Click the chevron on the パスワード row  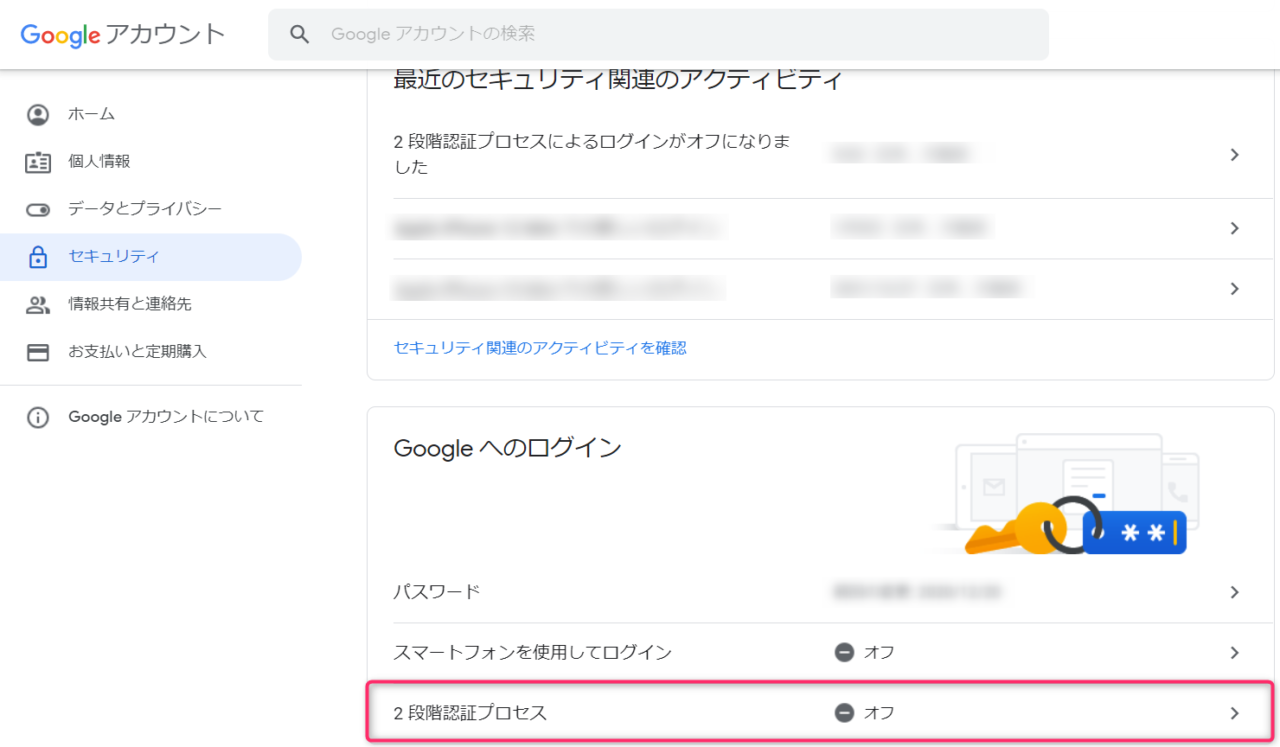tap(1235, 592)
